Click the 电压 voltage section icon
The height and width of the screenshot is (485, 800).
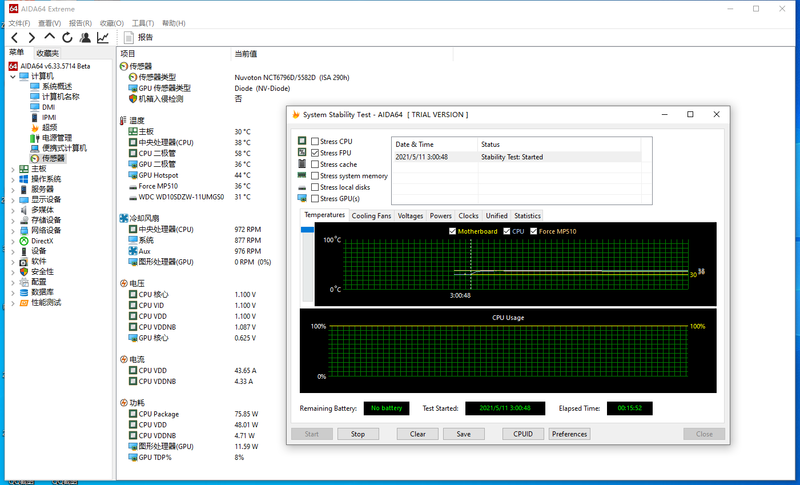coord(123,283)
